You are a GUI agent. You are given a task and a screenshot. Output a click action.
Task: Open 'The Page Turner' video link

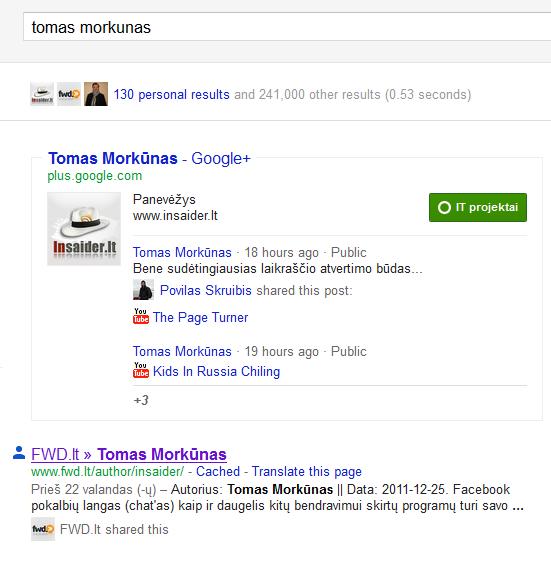(x=201, y=317)
